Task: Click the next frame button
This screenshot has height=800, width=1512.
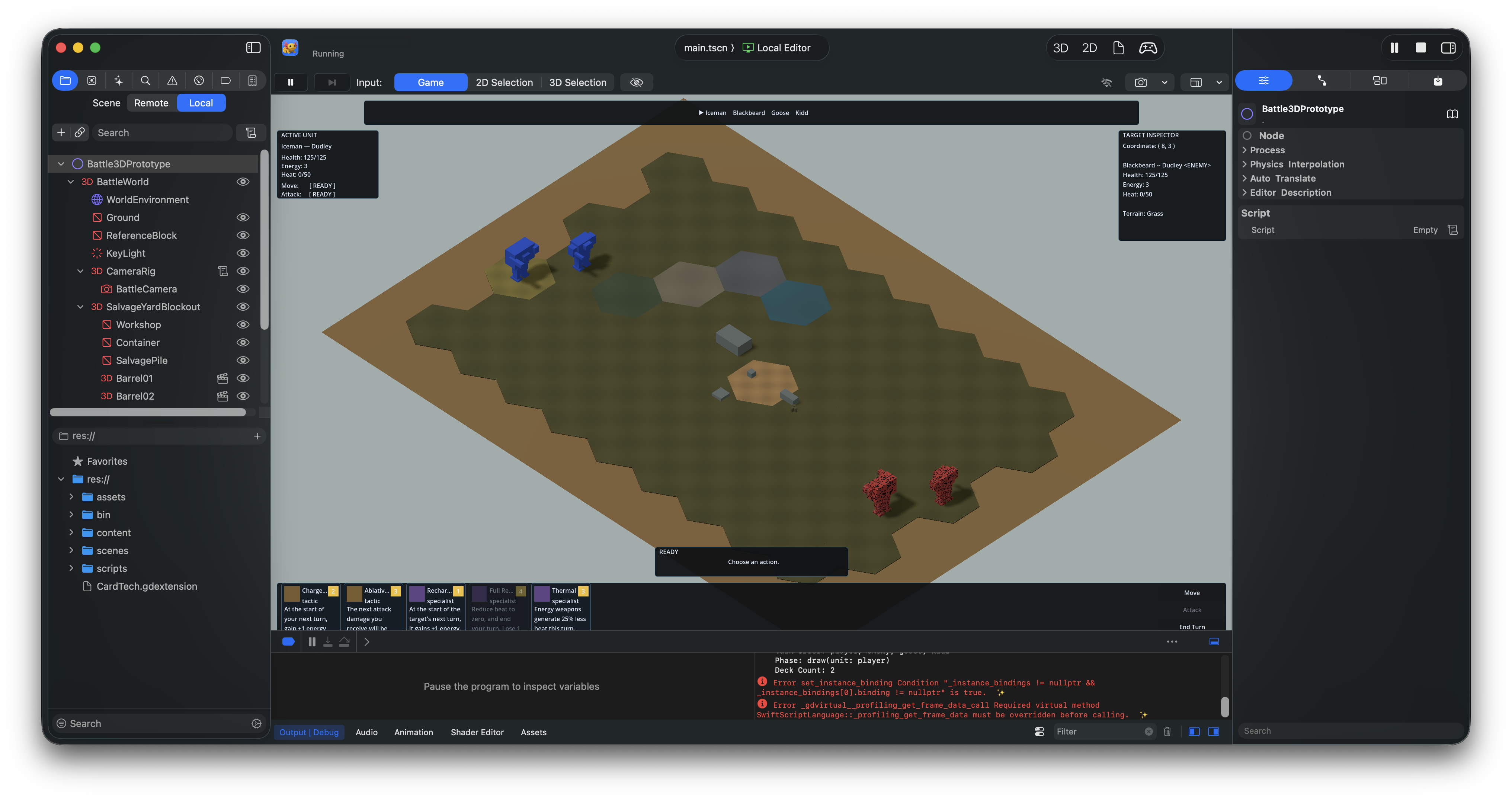Action: tap(331, 82)
